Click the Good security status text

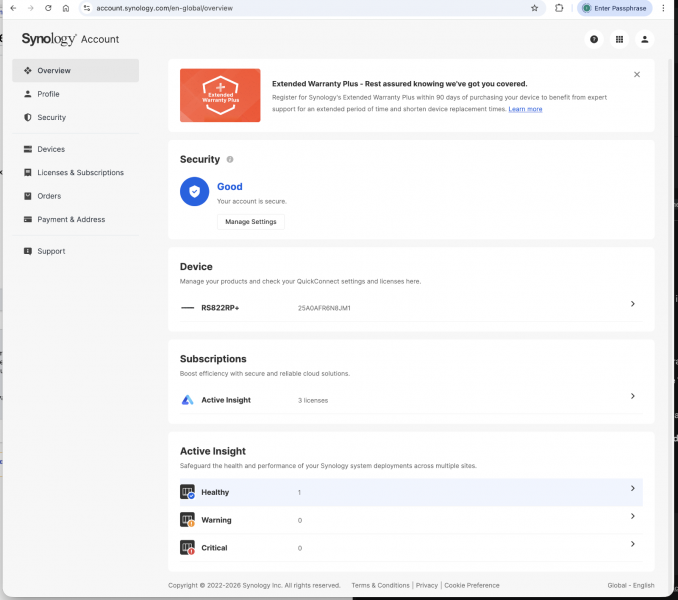click(x=230, y=187)
